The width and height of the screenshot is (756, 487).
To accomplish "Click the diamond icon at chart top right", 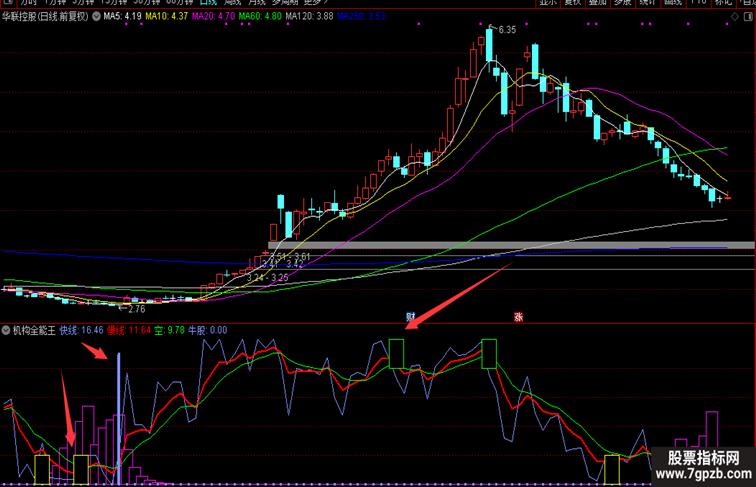I will click(735, 16).
